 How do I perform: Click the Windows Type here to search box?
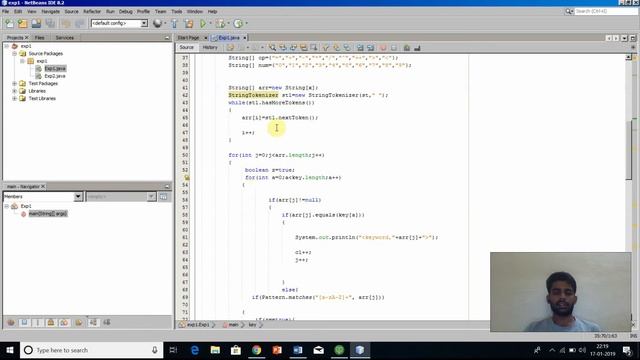point(91,350)
